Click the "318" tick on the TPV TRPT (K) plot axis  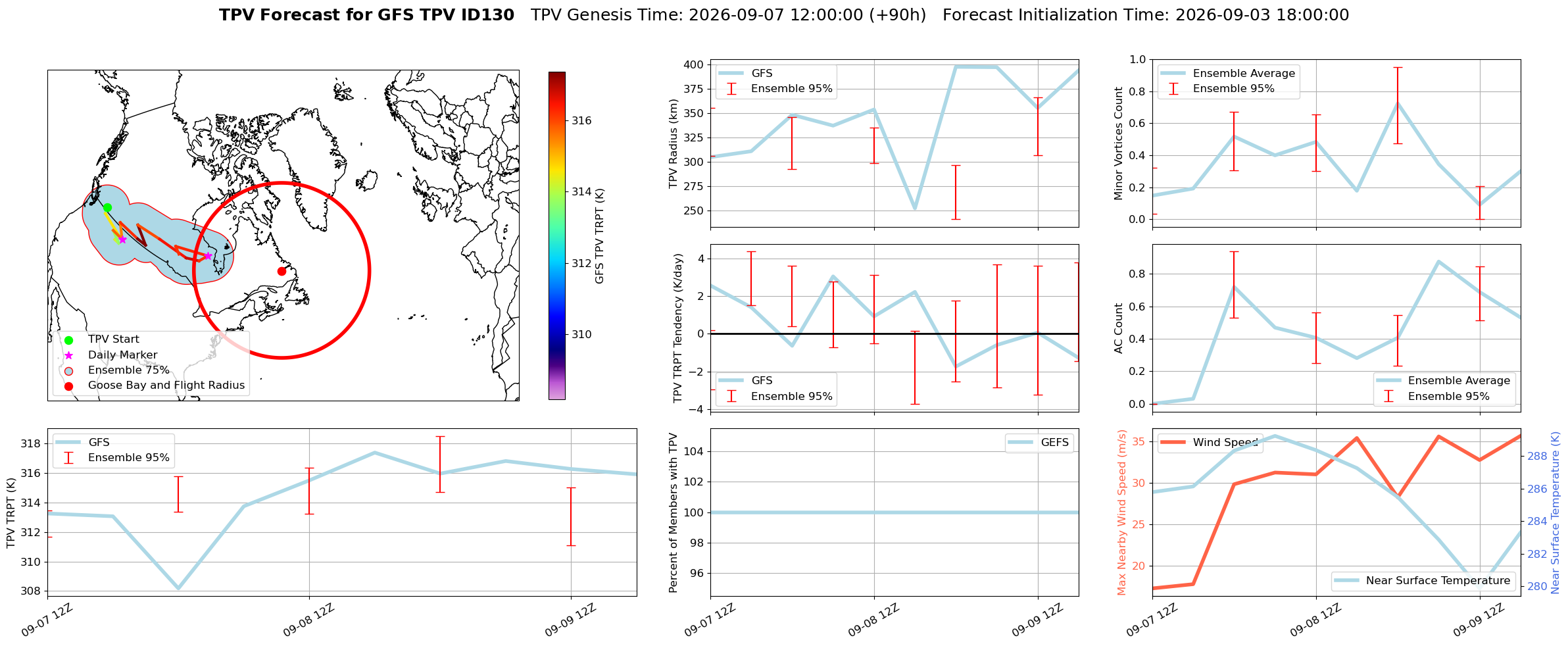pyautogui.click(x=30, y=444)
